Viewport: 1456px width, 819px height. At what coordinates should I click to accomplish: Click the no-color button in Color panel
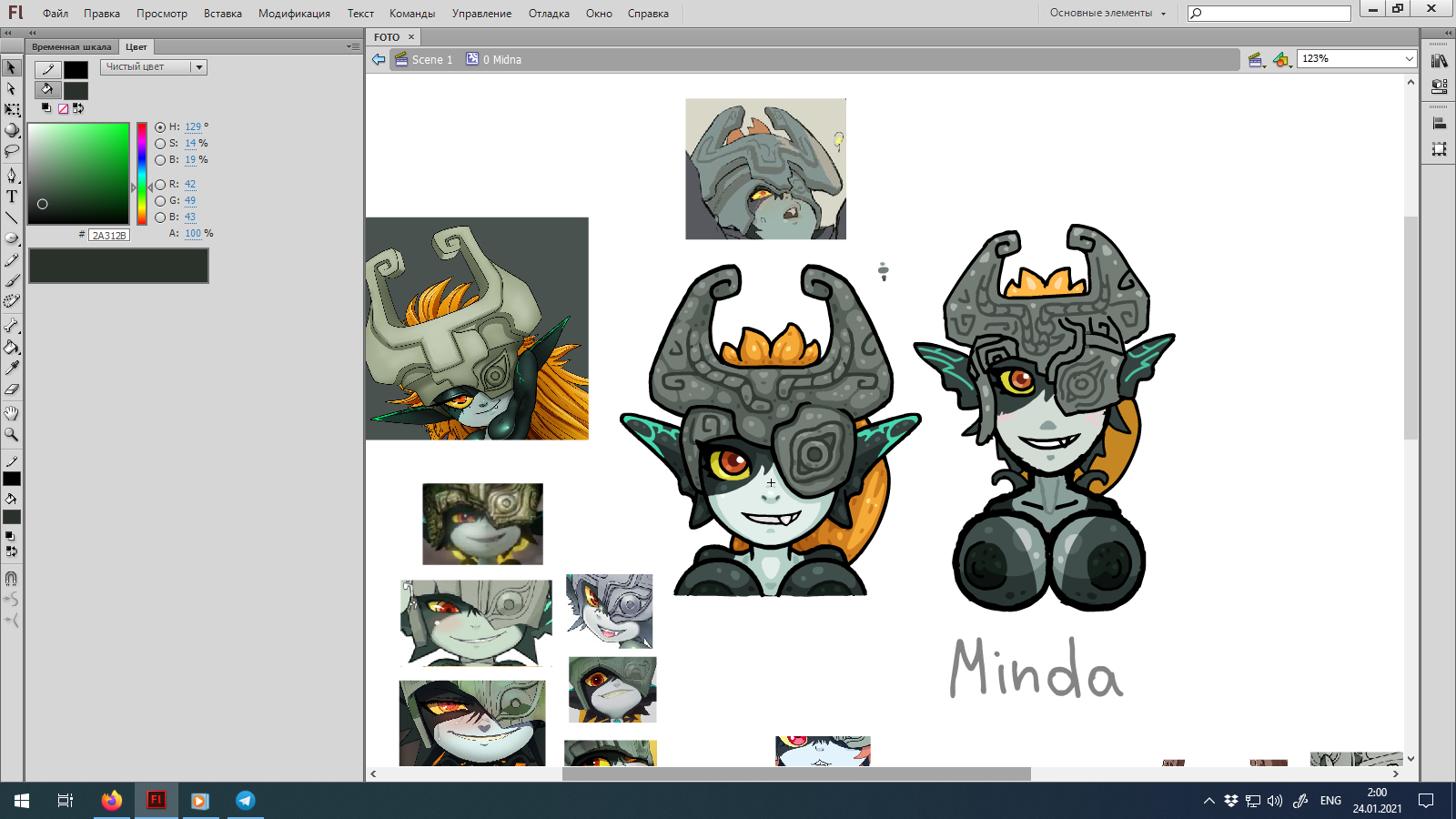click(x=63, y=108)
